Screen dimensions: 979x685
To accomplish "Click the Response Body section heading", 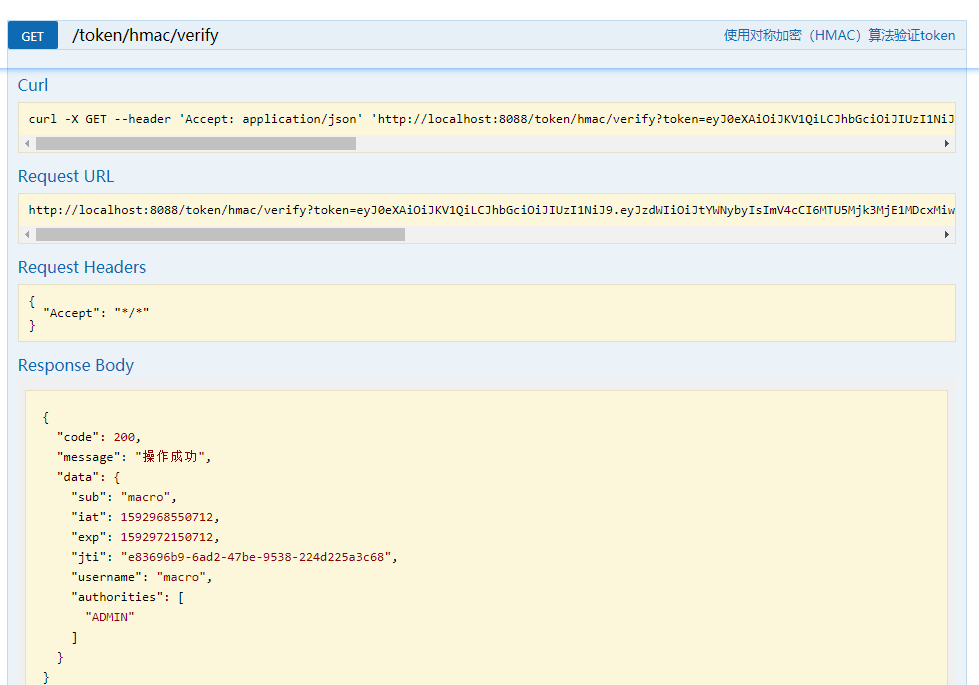I will tap(76, 365).
